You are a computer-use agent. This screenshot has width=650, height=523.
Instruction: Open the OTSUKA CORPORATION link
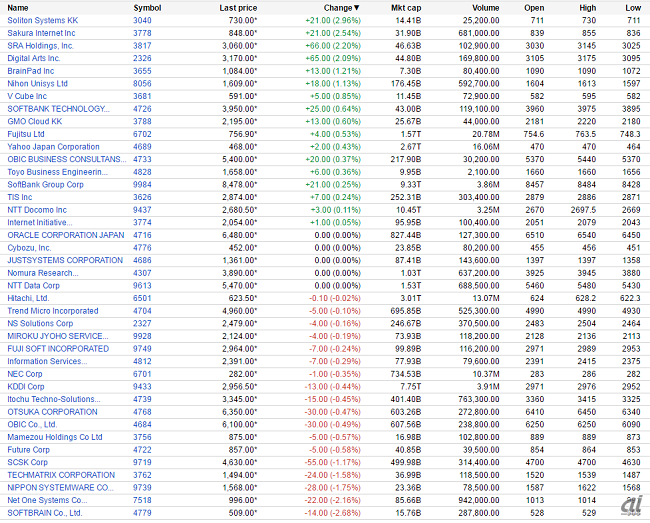pos(52,412)
